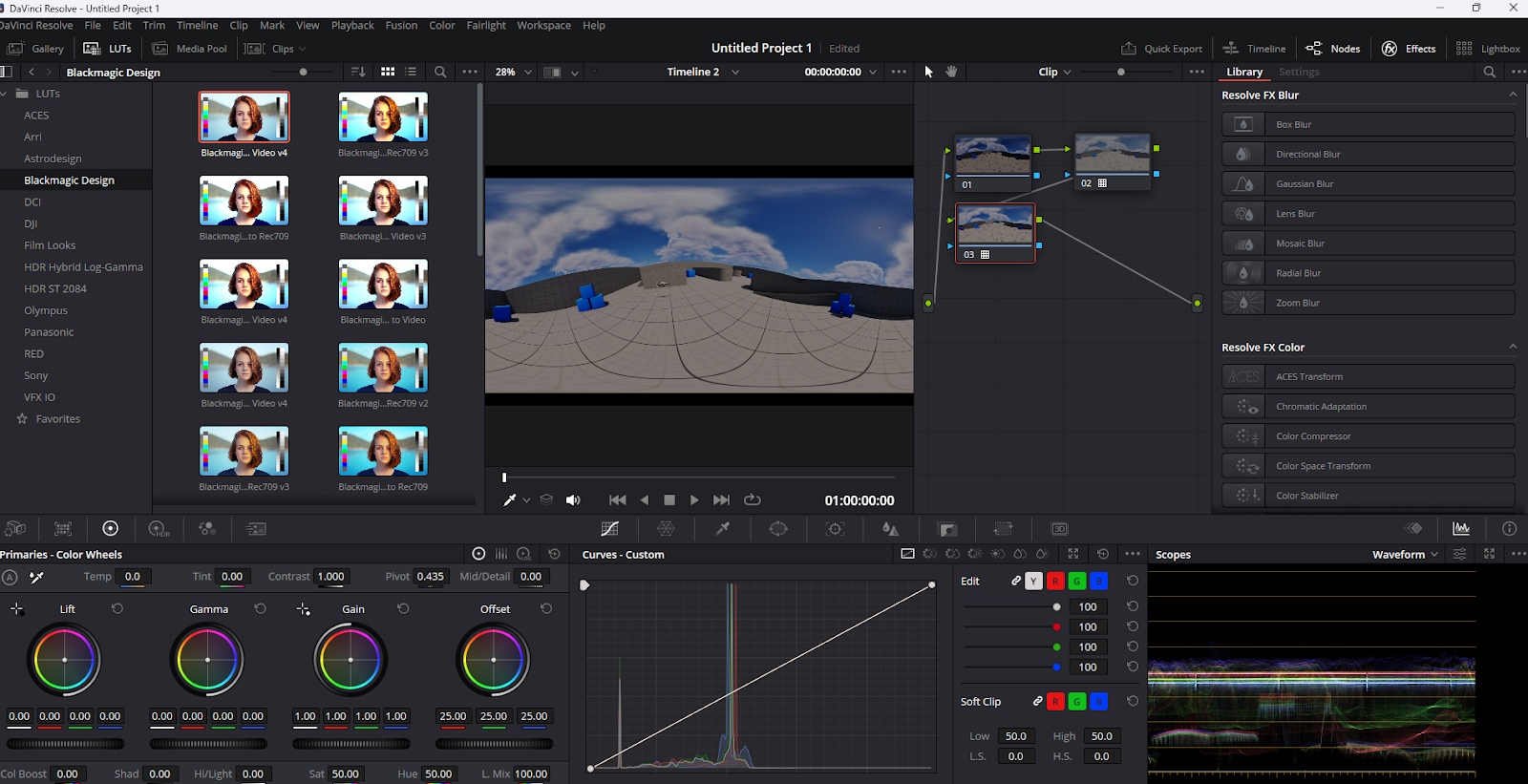Toggle the Edit channels gang link
Image resolution: width=1528 pixels, height=784 pixels.
pyautogui.click(x=1016, y=581)
